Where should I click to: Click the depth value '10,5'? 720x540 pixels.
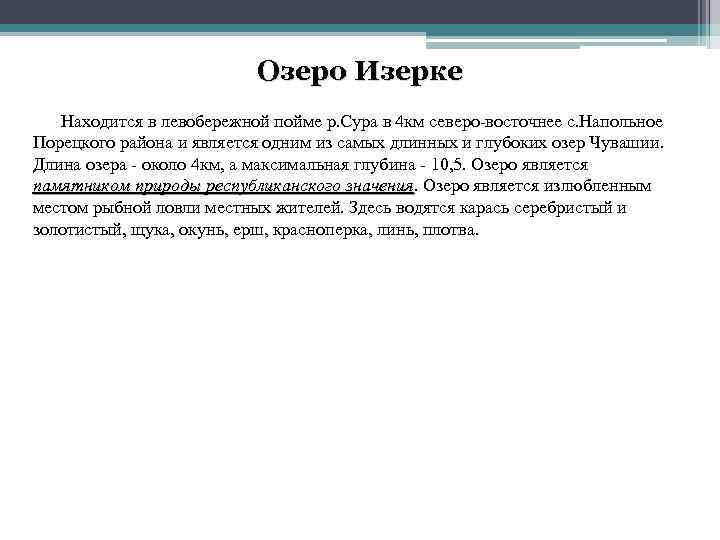(447, 165)
